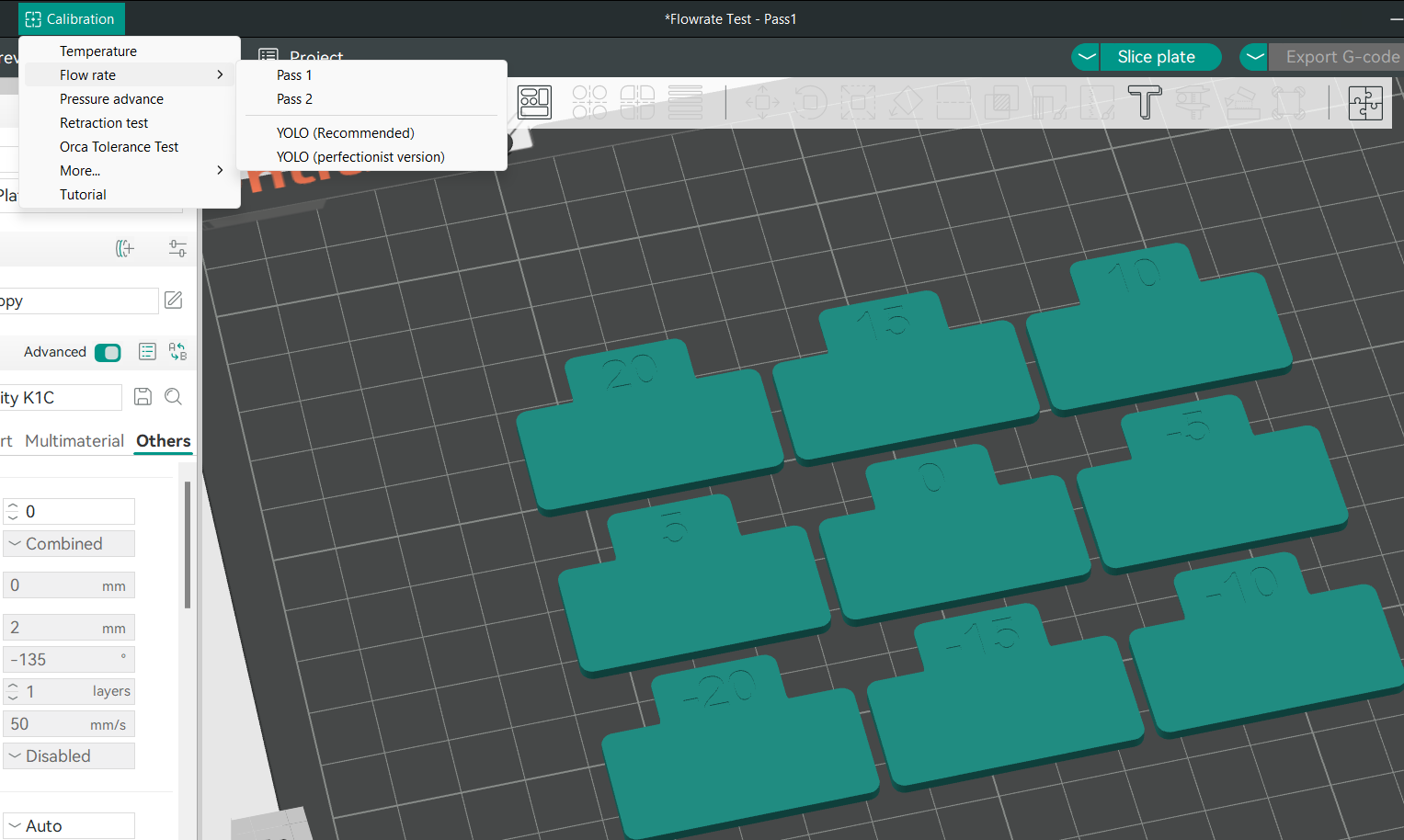Switch to the Multimaterial tab
This screenshot has width=1404, height=840.
(74, 441)
